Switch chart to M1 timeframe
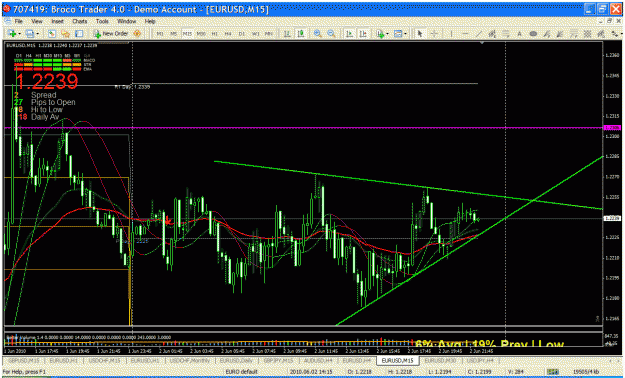This screenshot has height=378, width=625. tap(160, 34)
